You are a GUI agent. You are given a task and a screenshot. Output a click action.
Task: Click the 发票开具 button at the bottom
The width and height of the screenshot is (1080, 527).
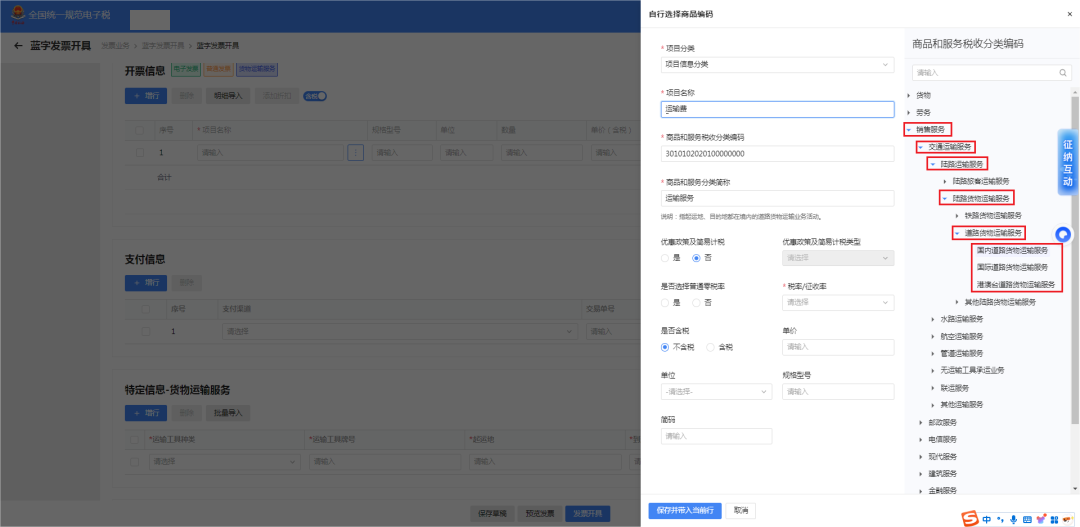pos(588,513)
